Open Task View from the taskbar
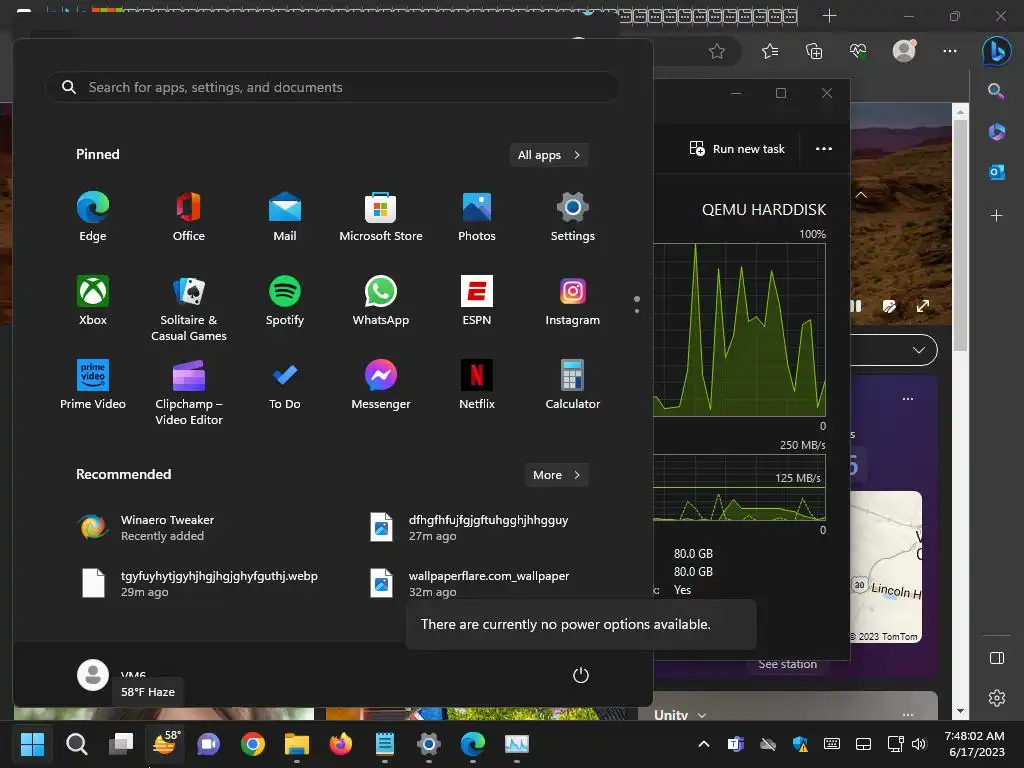The width and height of the screenshot is (1024, 768). tap(121, 744)
